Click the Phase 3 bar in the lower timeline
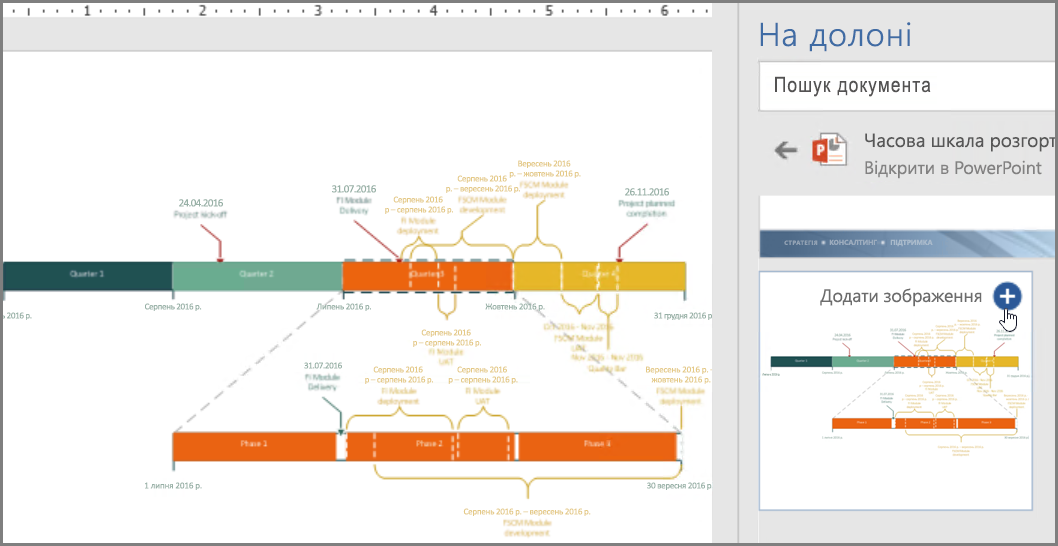 pyautogui.click(x=597, y=446)
